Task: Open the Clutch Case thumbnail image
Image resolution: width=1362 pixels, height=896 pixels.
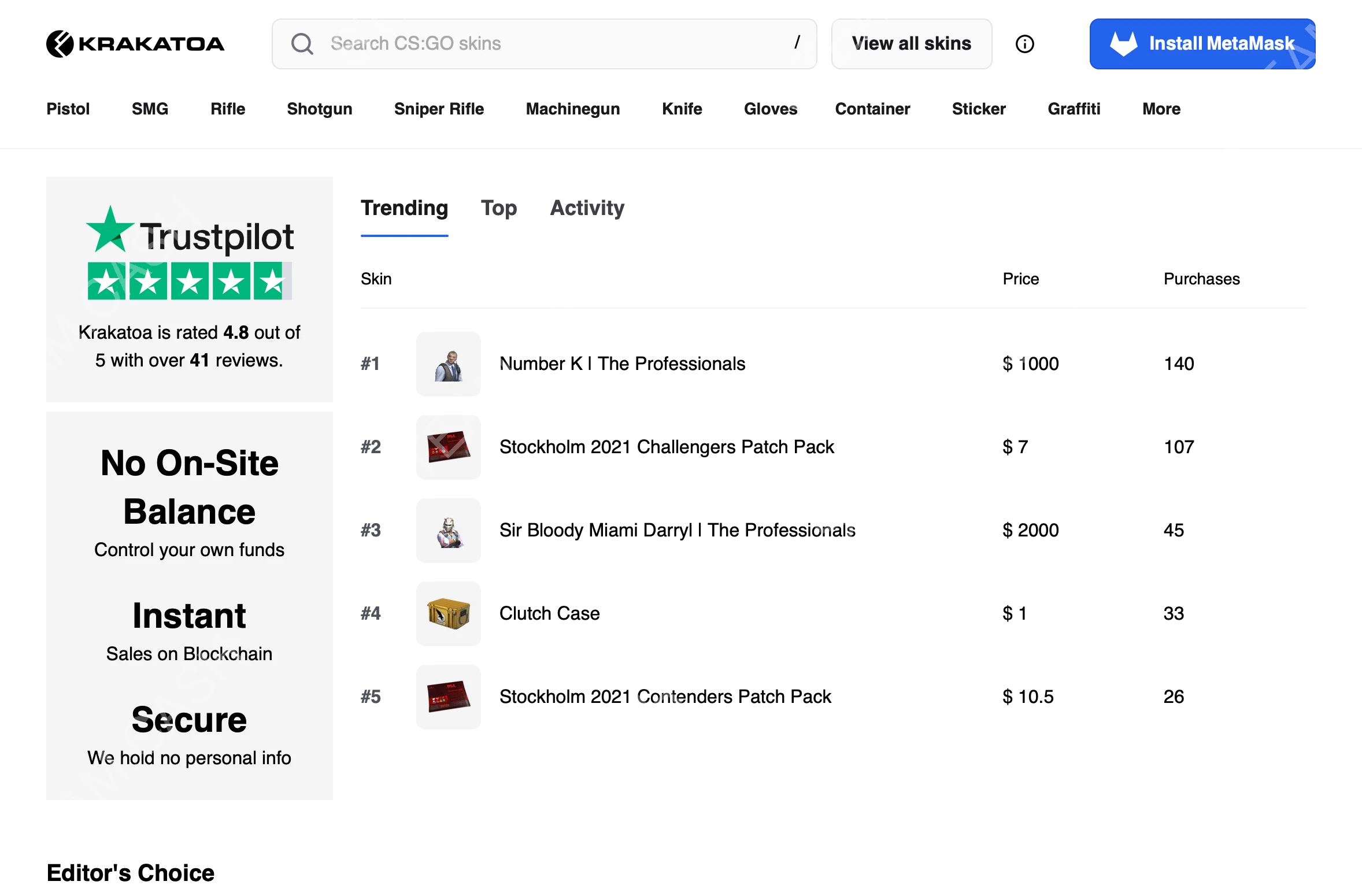Action: (x=448, y=614)
